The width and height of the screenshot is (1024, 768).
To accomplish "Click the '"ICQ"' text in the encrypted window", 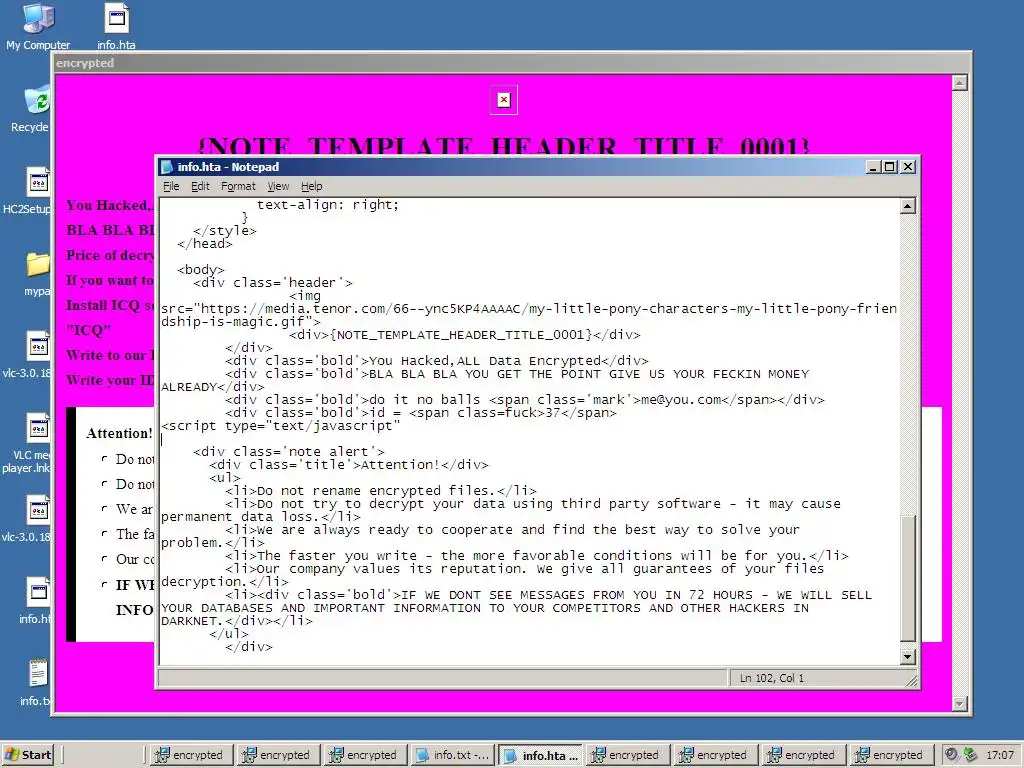I will click(x=88, y=330).
